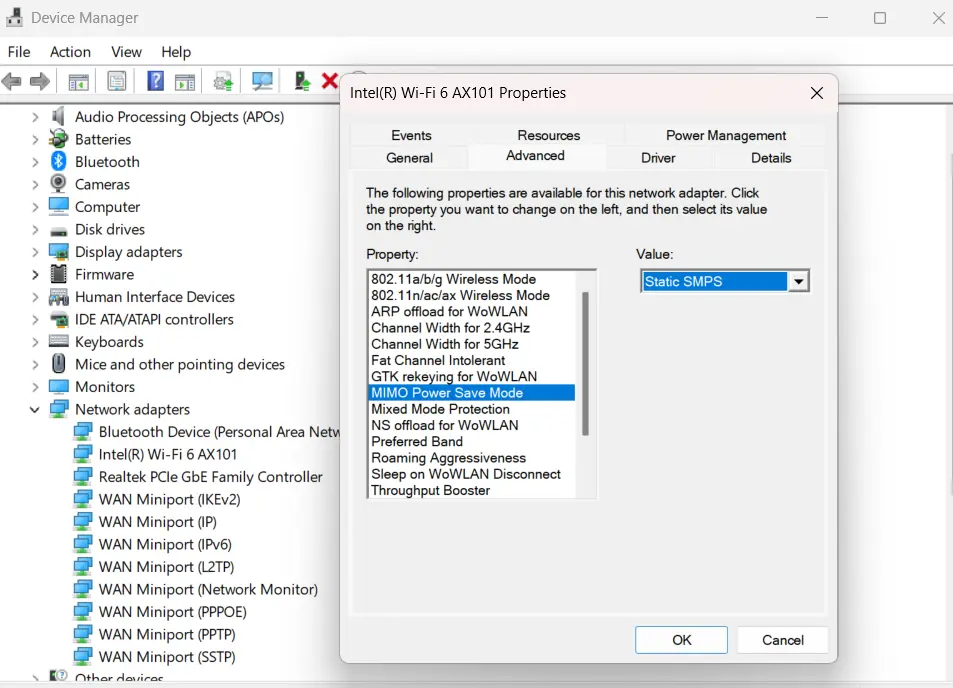Viewport: 953px width, 688px height.
Task: Click the red X Uninstall device icon
Action: [x=329, y=81]
